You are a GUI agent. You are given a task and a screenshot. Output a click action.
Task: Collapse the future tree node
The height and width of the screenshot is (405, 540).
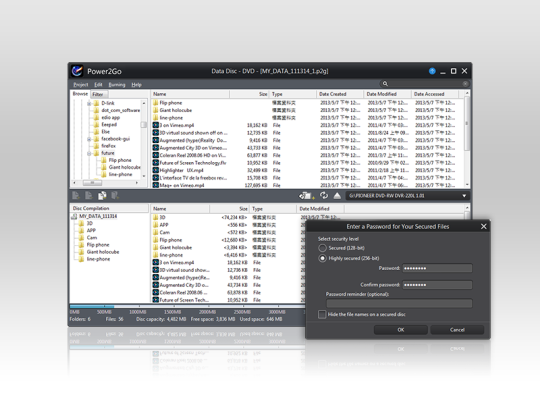pos(89,153)
